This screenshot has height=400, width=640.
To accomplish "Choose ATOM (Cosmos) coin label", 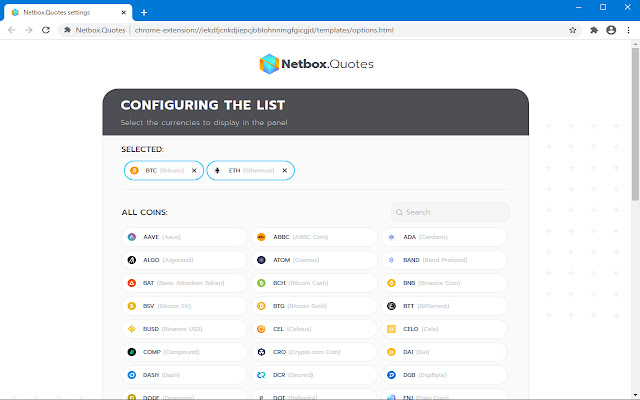I will [x=296, y=260].
